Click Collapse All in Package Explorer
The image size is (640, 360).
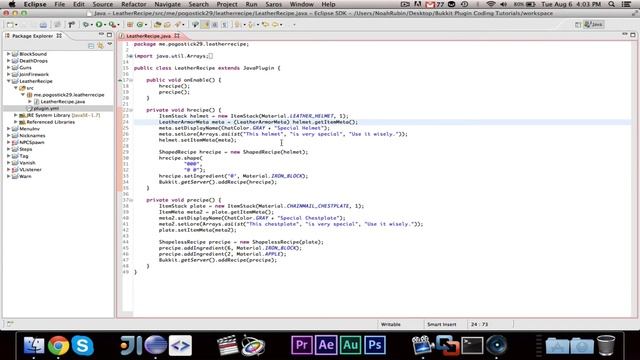[91, 46]
